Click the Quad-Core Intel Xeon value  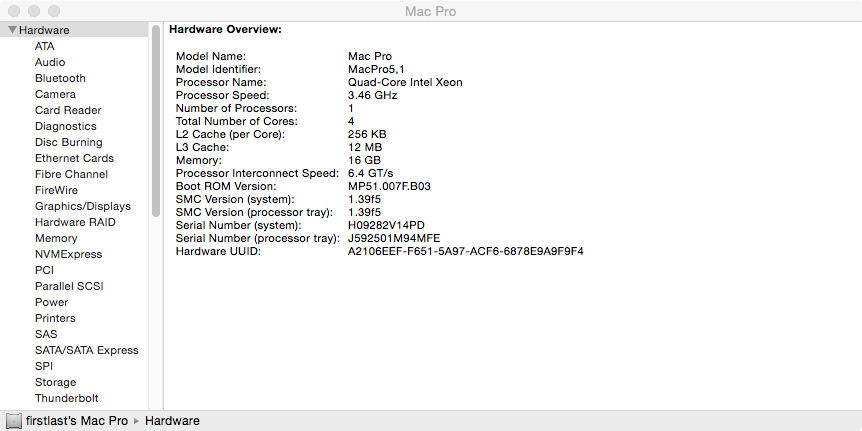405,82
